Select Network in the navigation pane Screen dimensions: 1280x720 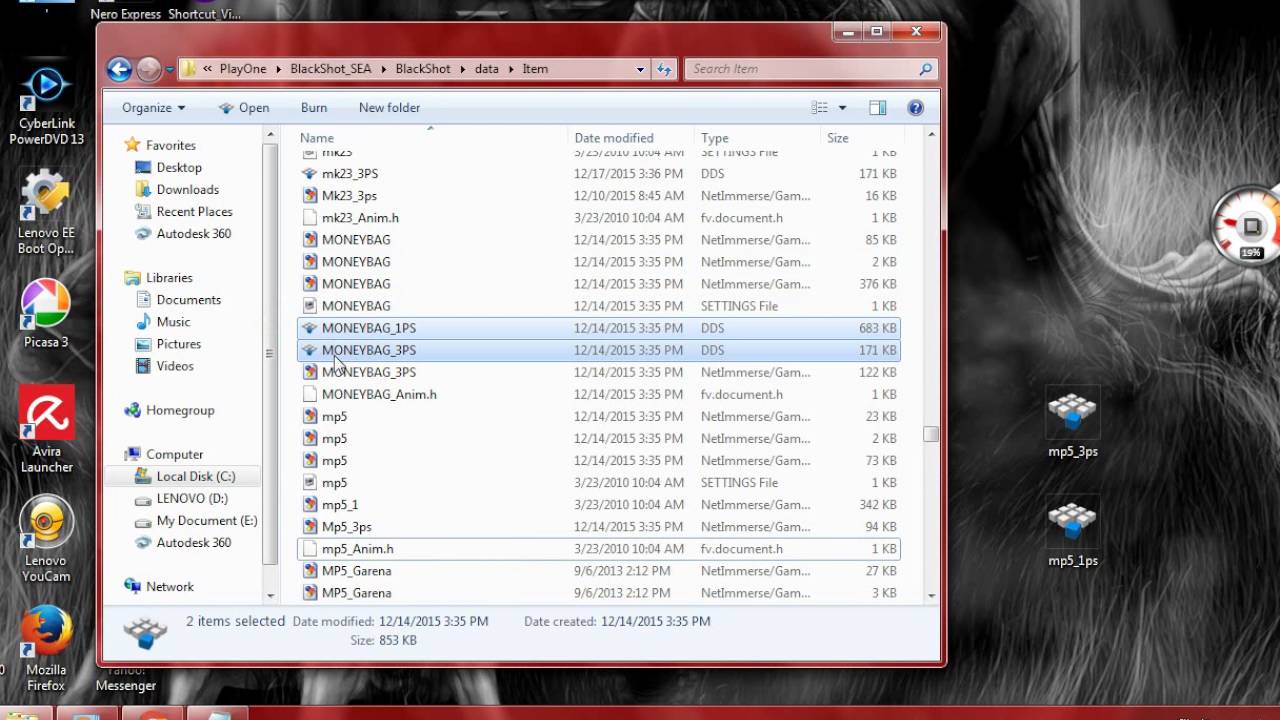170,586
